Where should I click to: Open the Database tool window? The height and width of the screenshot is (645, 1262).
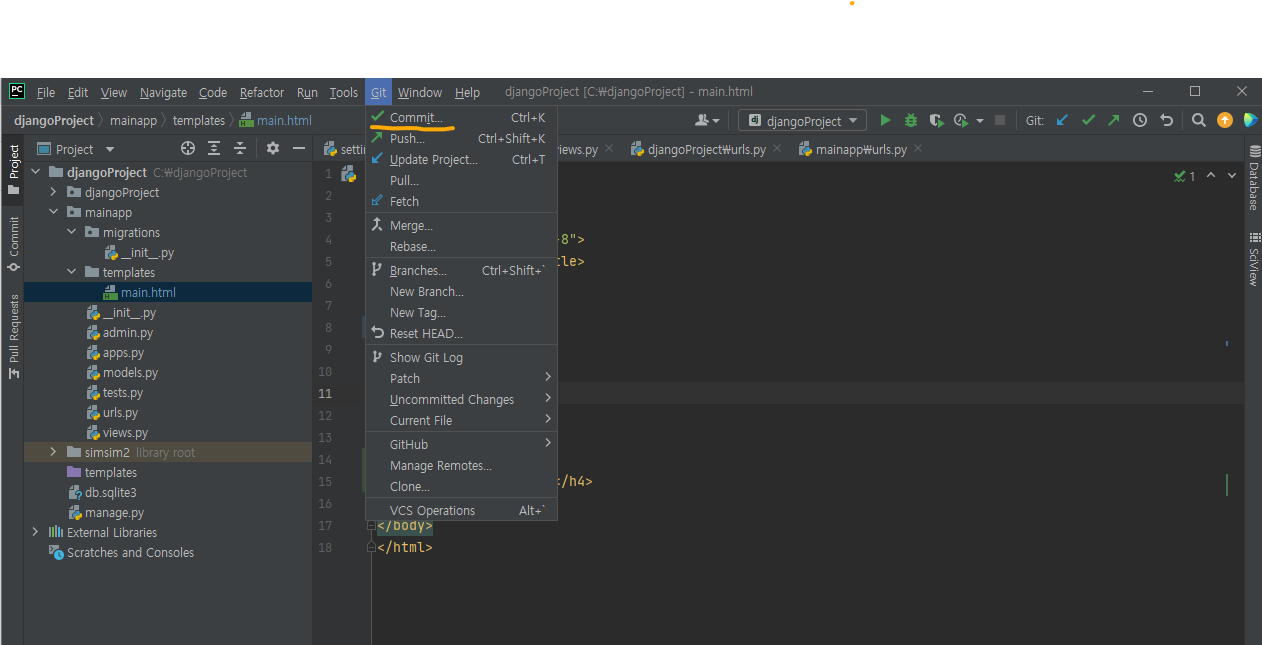pyautogui.click(x=1254, y=178)
